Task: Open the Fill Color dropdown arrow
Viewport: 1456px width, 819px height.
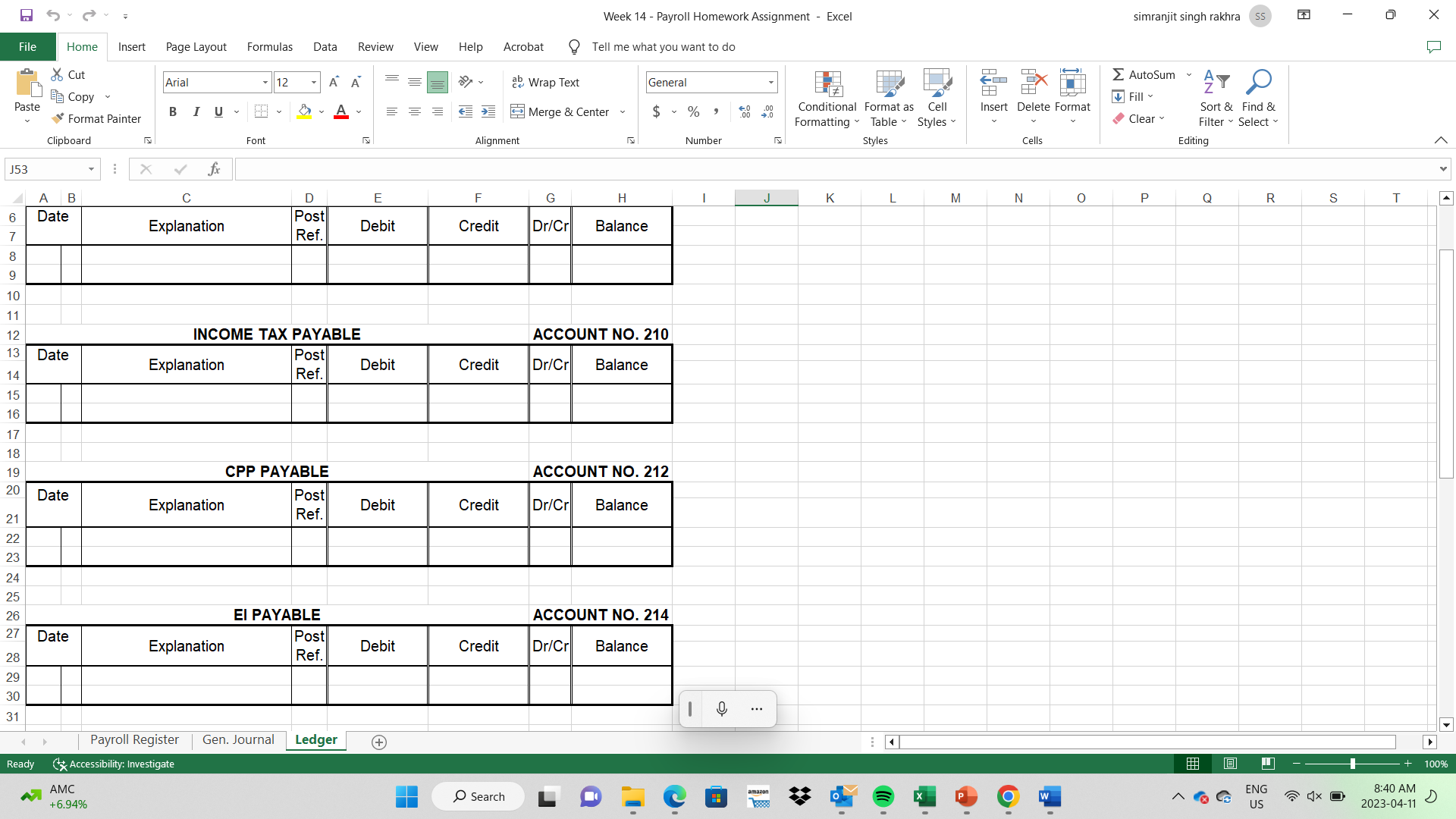Action: point(321,111)
